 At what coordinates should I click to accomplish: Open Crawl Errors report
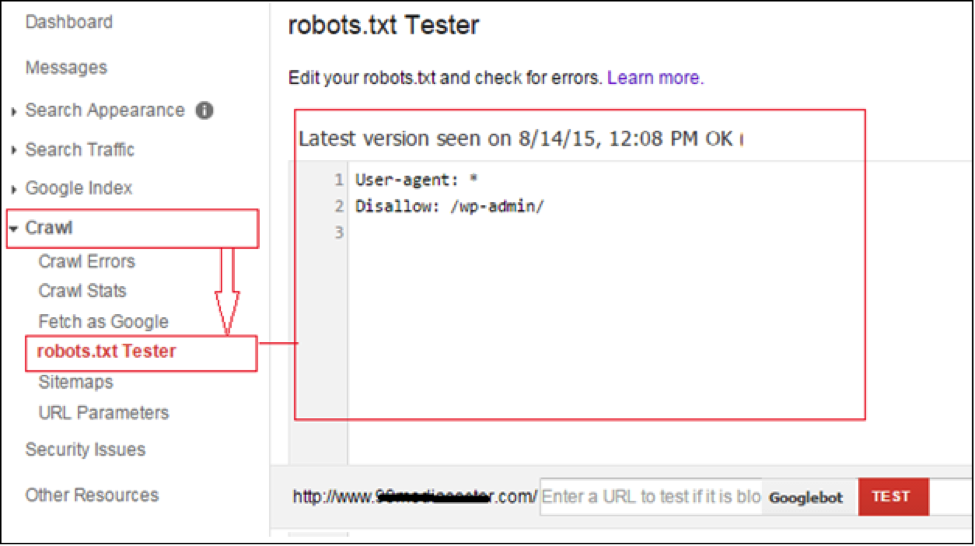pyautogui.click(x=86, y=261)
